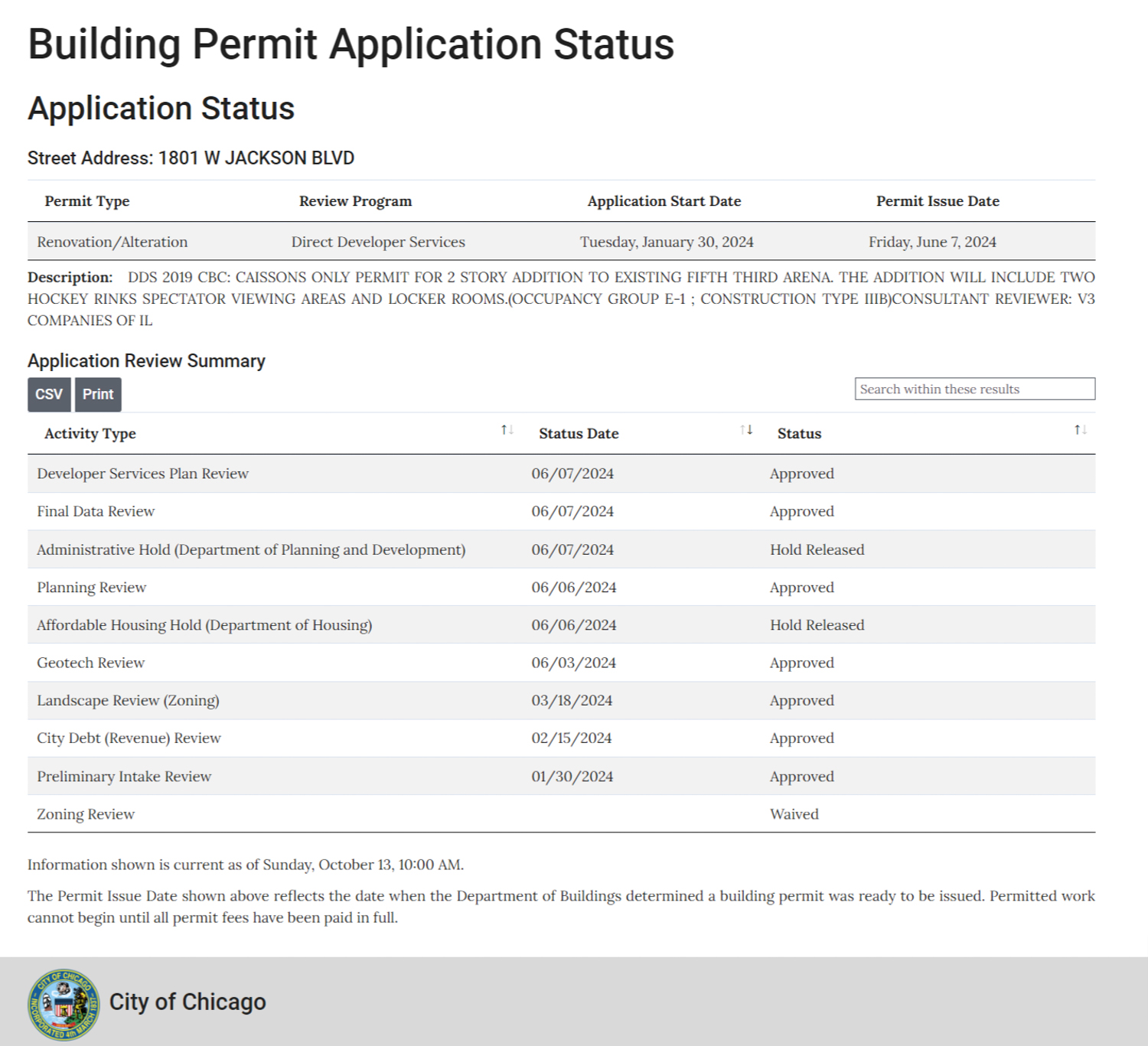Sort by the Status Date column arrows
This screenshot has width=1148, height=1046.
tap(746, 430)
